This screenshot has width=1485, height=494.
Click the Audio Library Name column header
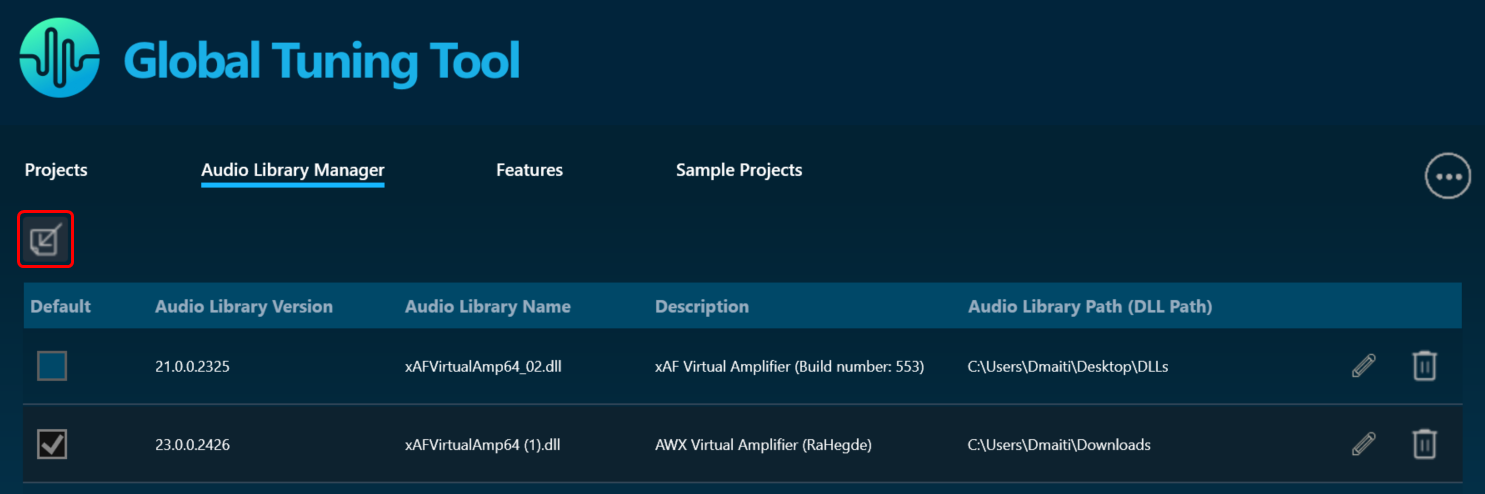click(488, 306)
